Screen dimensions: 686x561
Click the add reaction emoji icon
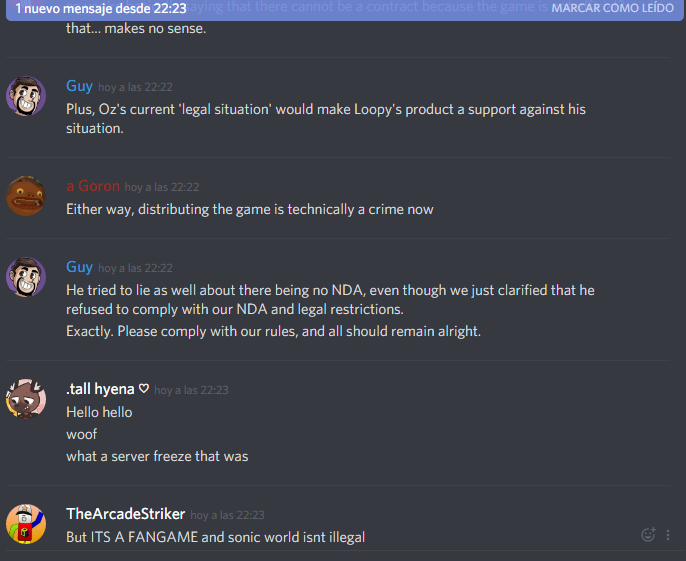click(648, 534)
